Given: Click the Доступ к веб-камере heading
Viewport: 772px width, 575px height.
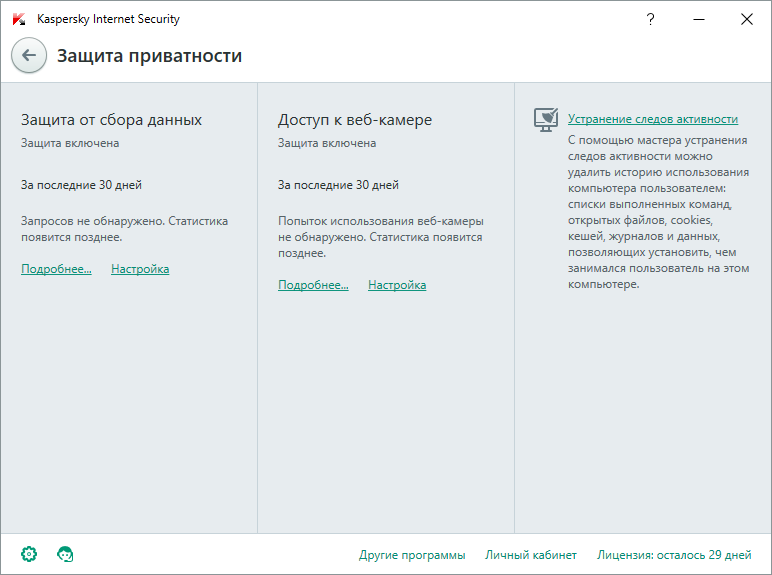Looking at the screenshot, I should pos(355,120).
